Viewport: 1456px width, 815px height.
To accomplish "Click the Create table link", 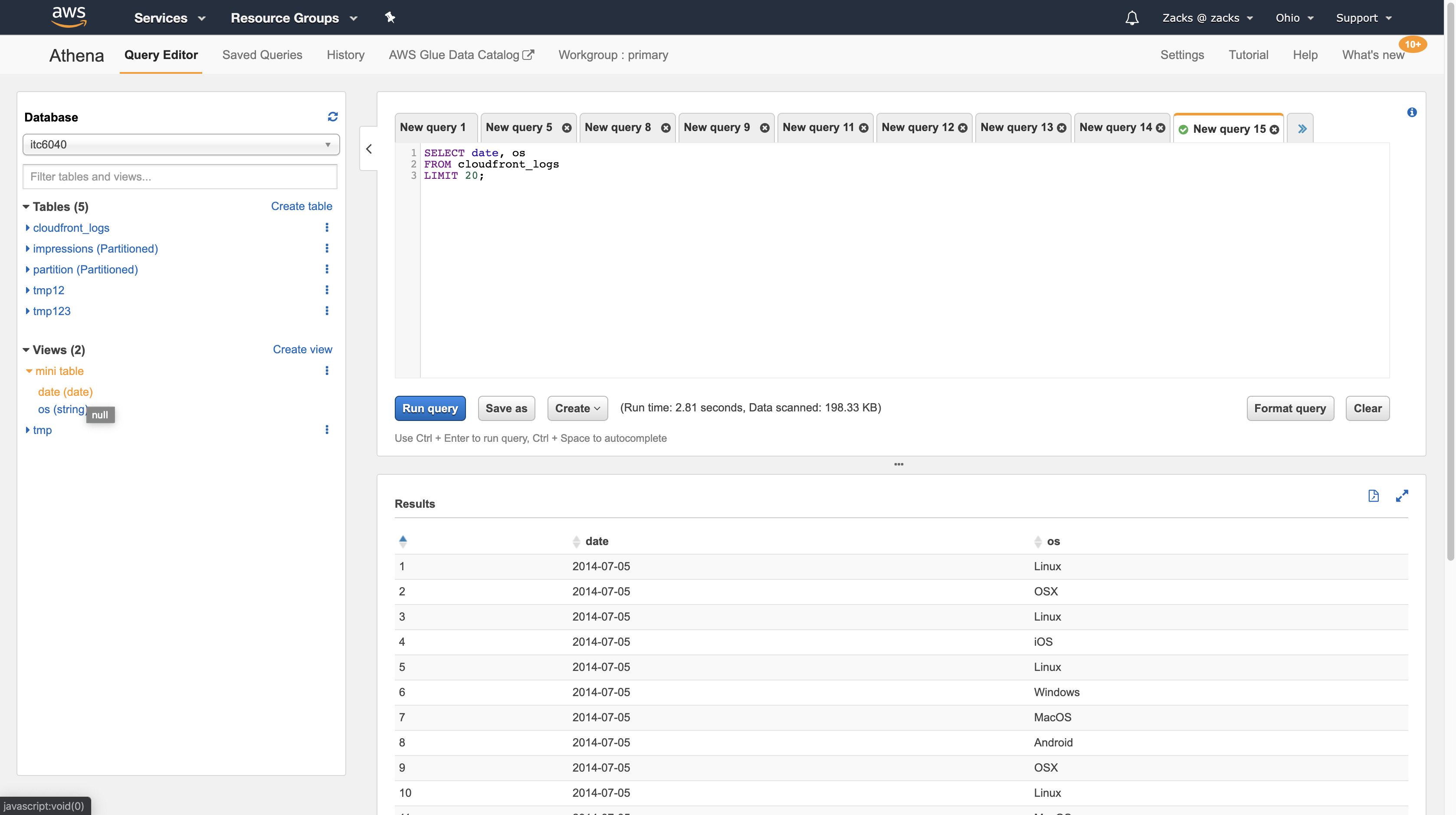I will [x=301, y=206].
